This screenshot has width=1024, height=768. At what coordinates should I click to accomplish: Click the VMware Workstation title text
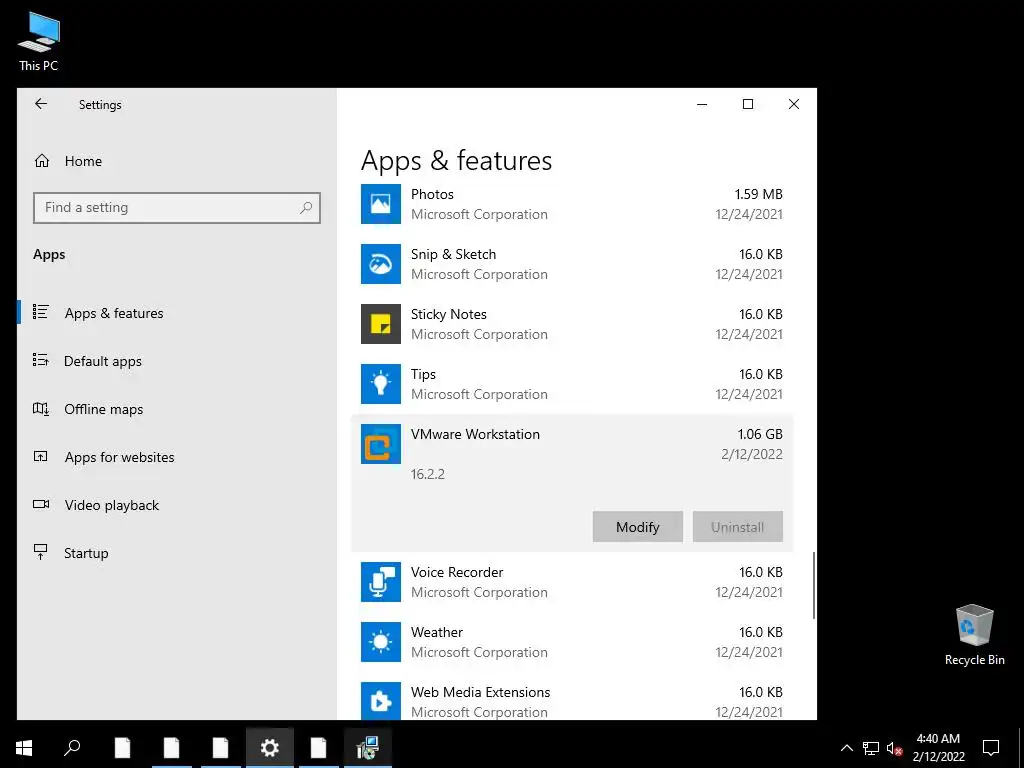pos(475,434)
